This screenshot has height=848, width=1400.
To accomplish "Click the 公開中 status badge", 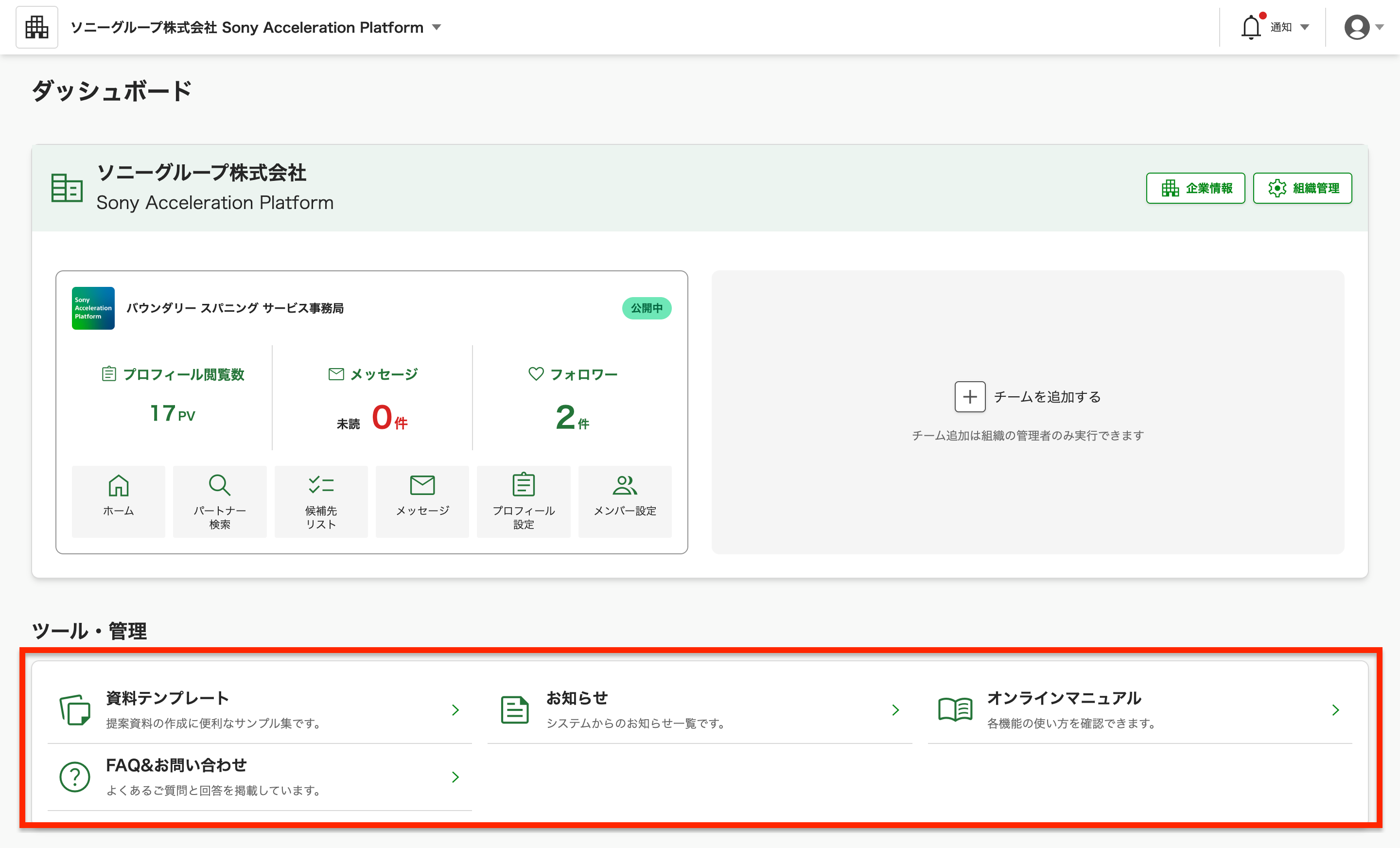I will pos(647,309).
